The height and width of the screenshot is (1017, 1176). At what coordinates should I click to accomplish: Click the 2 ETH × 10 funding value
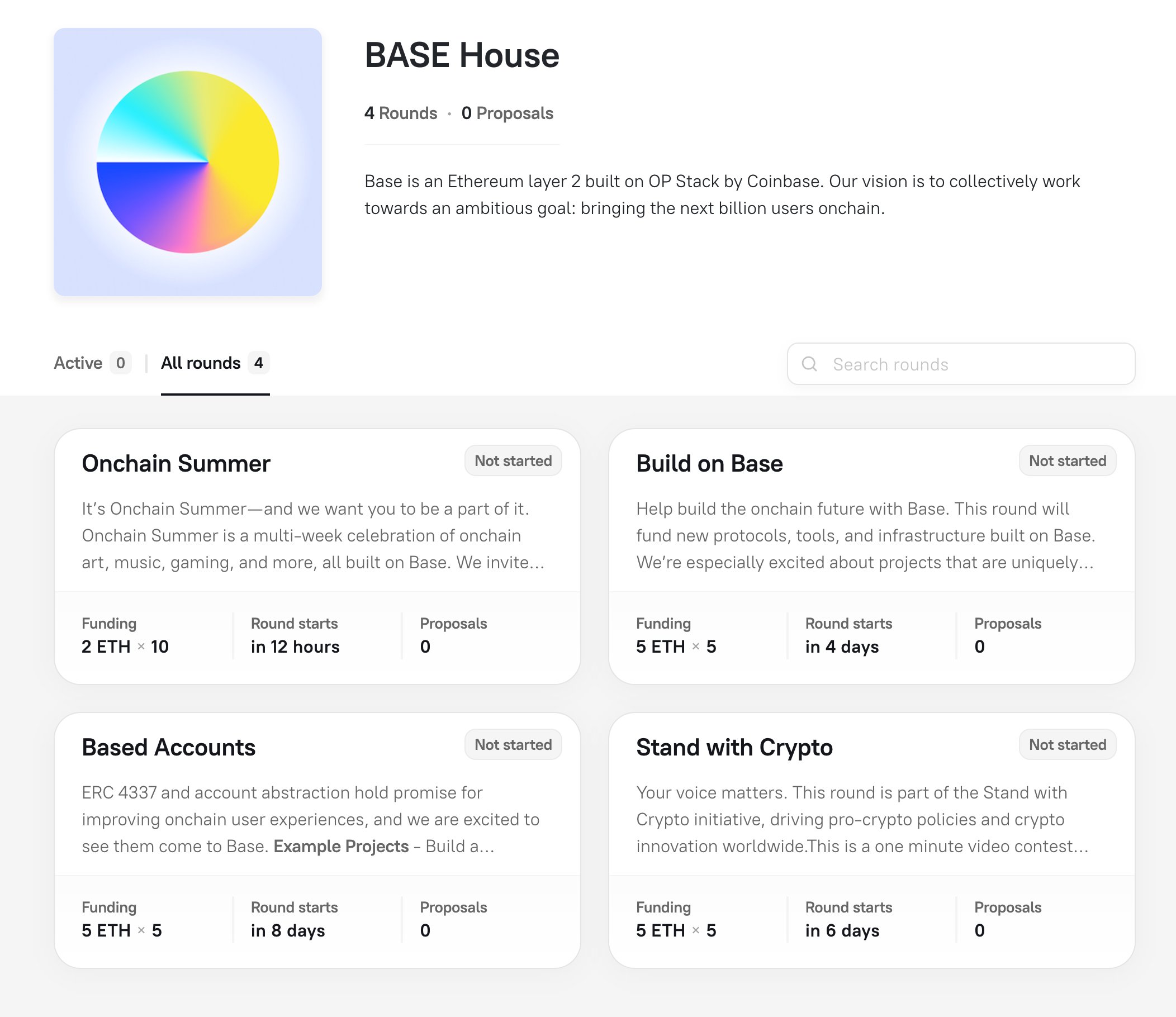pos(125,647)
